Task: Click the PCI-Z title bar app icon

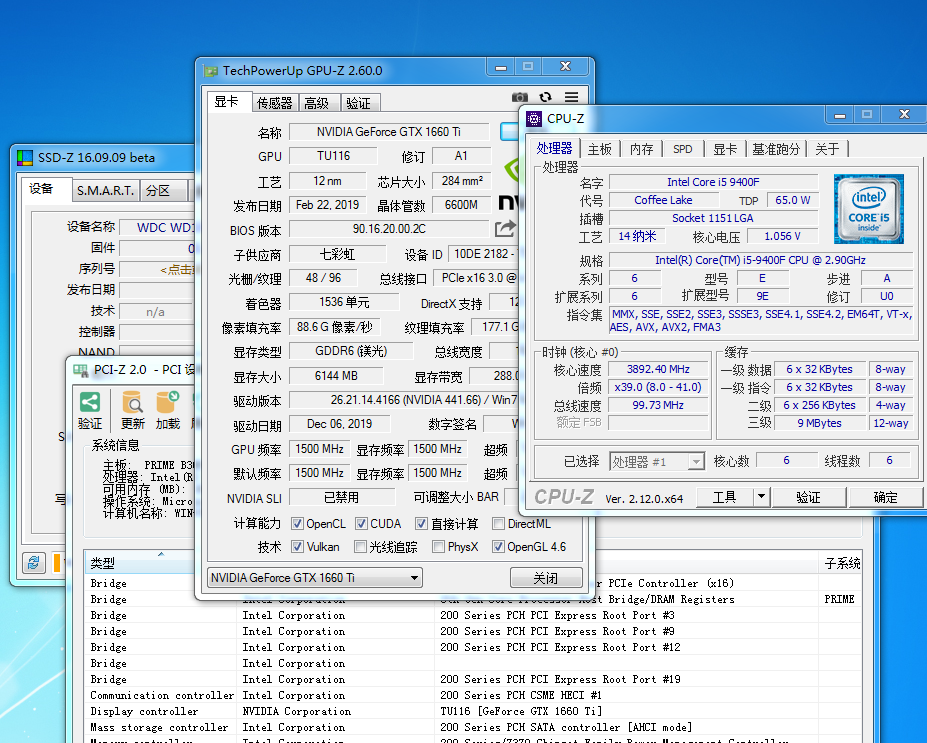Action: (x=80, y=370)
